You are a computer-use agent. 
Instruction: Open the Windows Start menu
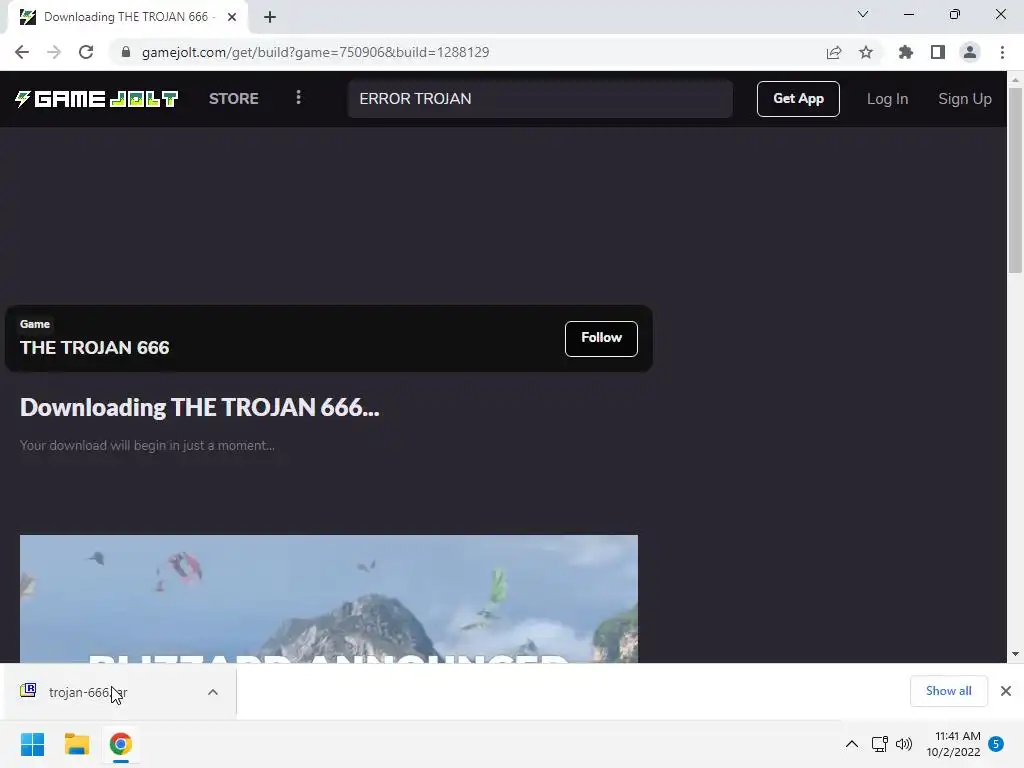[x=33, y=744]
